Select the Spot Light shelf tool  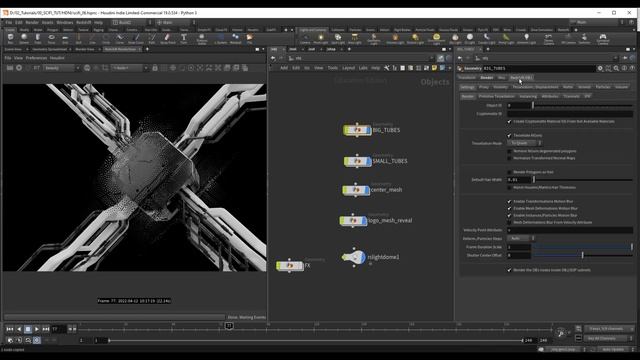coord(338,39)
